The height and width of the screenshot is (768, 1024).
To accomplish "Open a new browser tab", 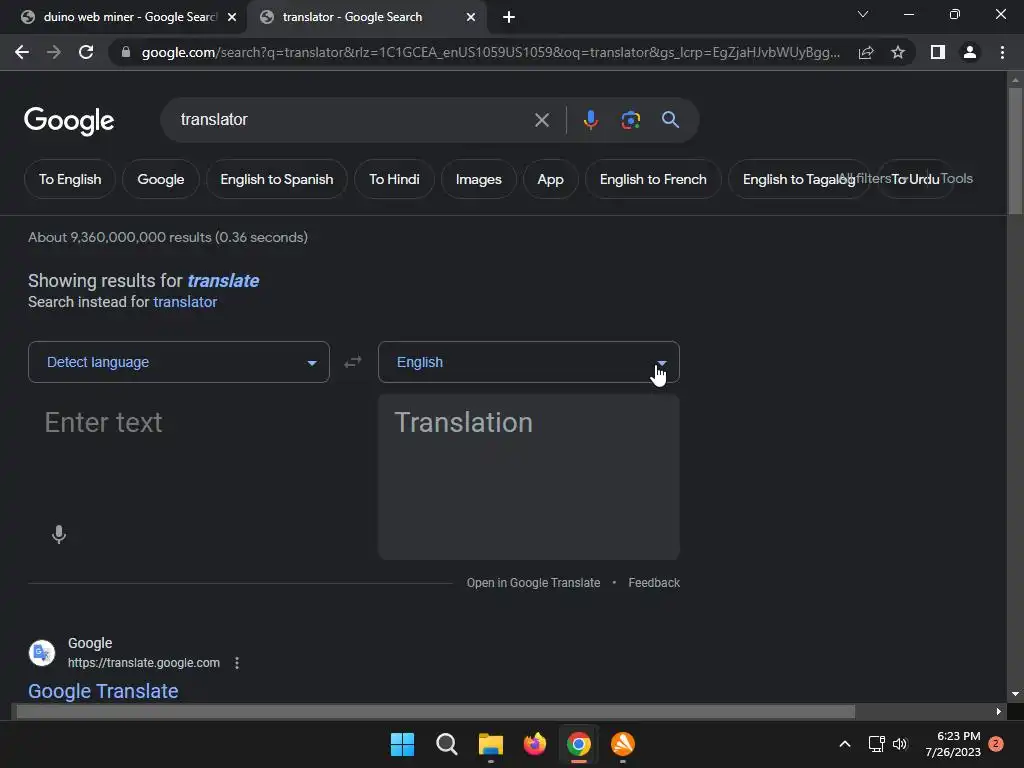I will 509,17.
